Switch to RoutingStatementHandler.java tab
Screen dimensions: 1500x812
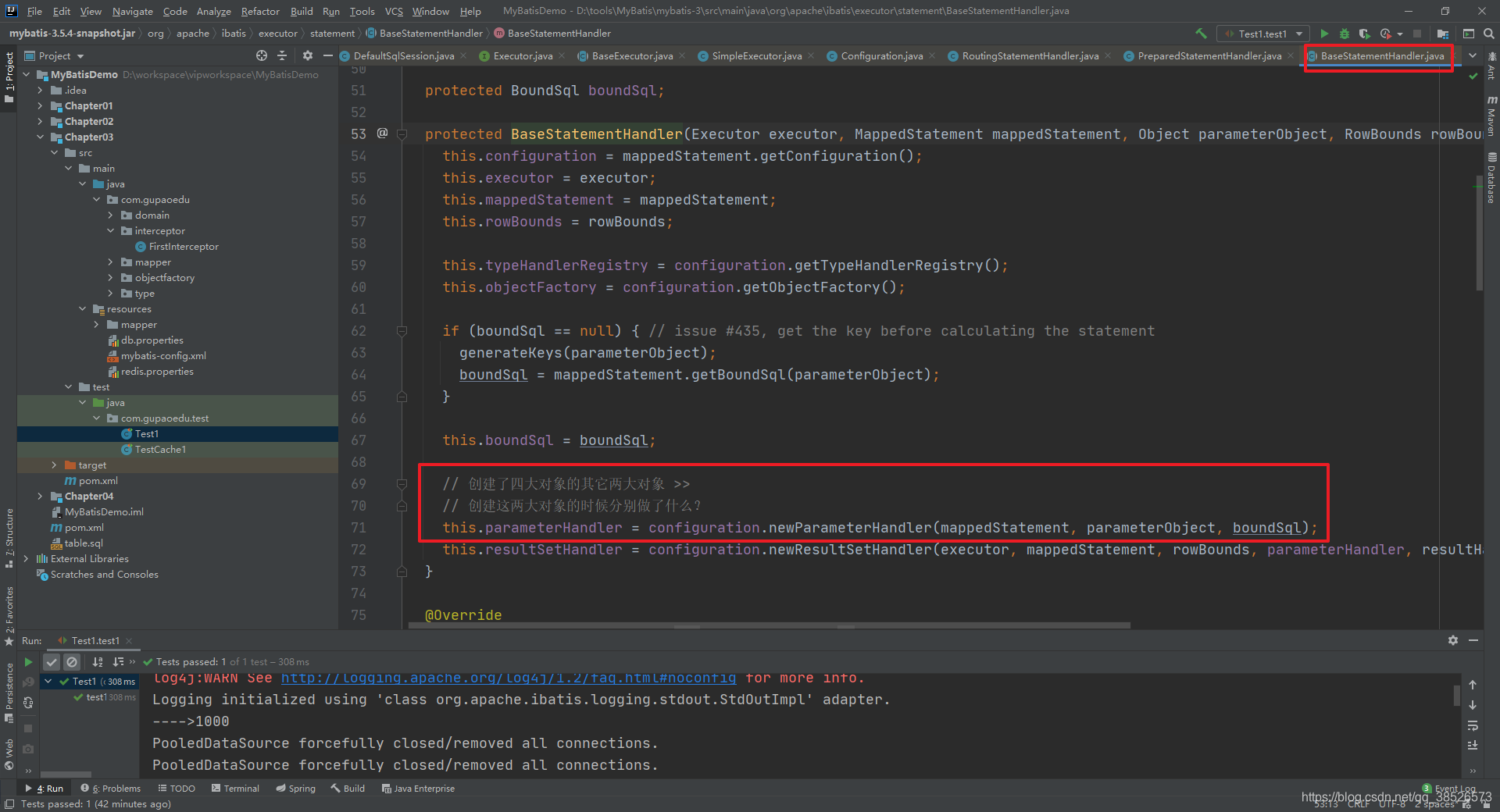(1030, 55)
